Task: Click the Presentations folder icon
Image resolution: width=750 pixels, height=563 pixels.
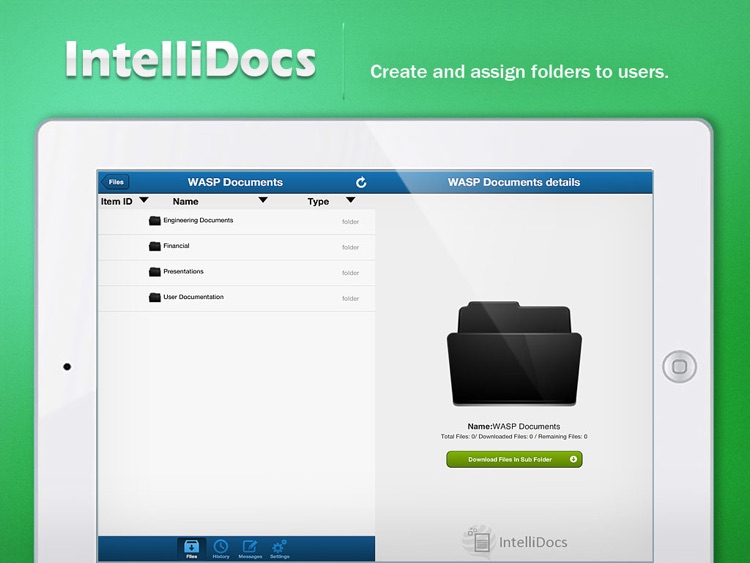Action: pos(154,272)
